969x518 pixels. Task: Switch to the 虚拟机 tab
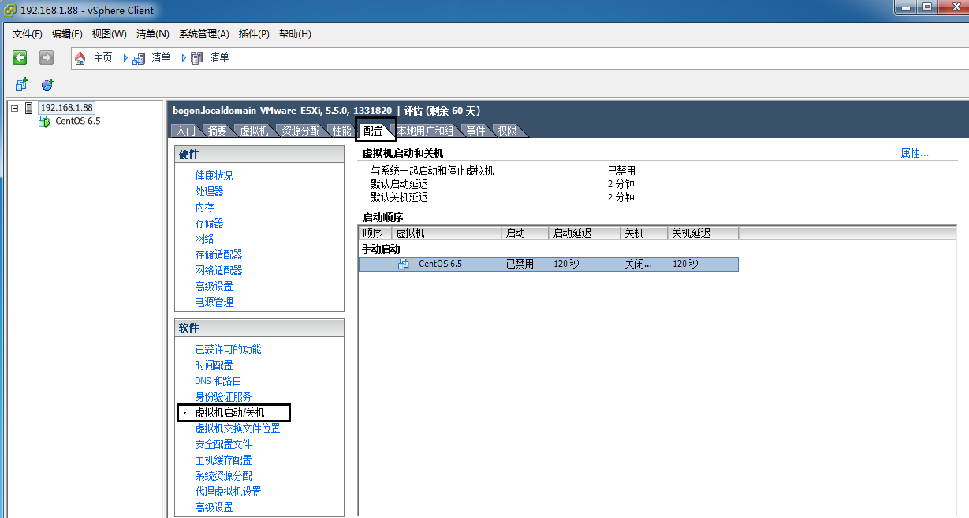pyautogui.click(x=253, y=131)
